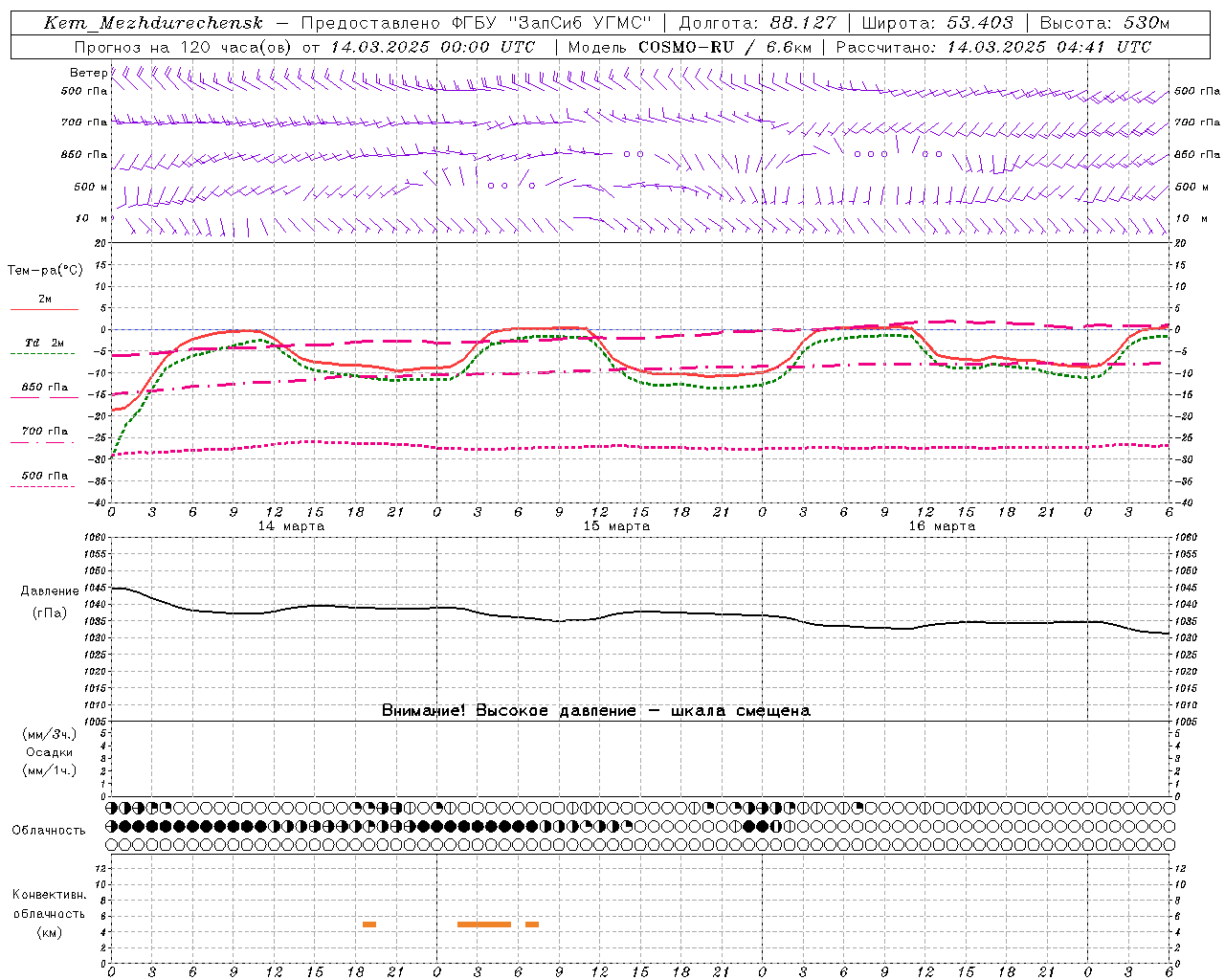The width and height of the screenshot is (1225, 980).
Task: Click the right-side 500 гПа wind level label
Action: 1197,91
